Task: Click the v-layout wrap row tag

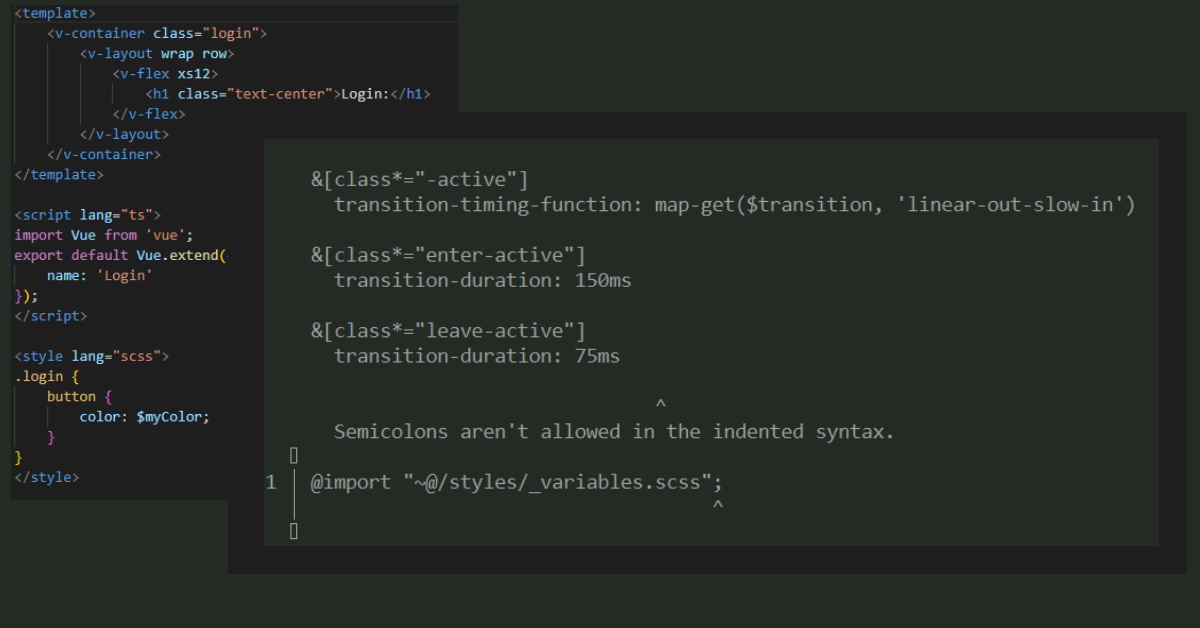Action: 157,53
